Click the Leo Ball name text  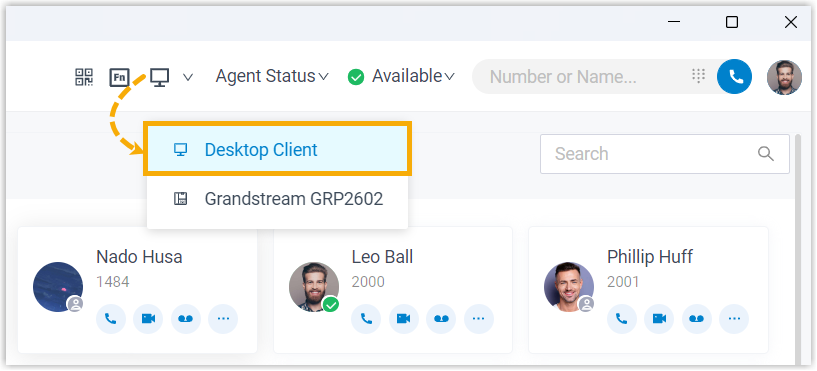coord(382,257)
